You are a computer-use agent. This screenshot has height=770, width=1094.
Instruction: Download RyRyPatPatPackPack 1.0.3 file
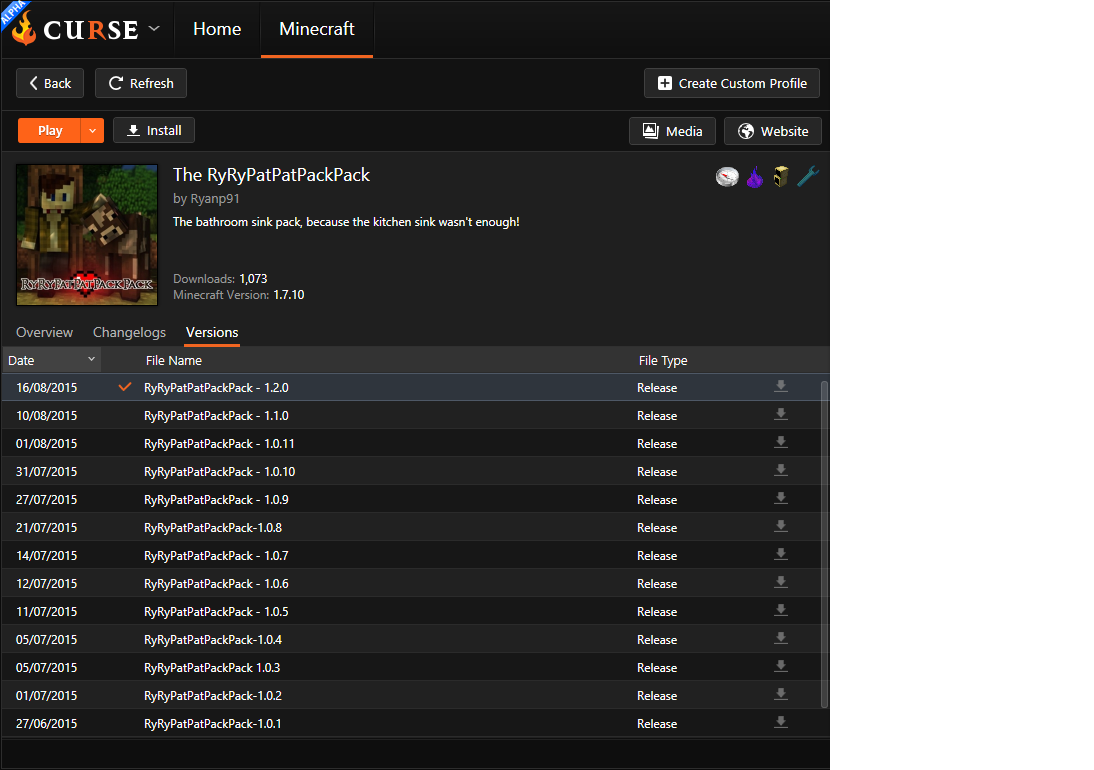coord(781,666)
